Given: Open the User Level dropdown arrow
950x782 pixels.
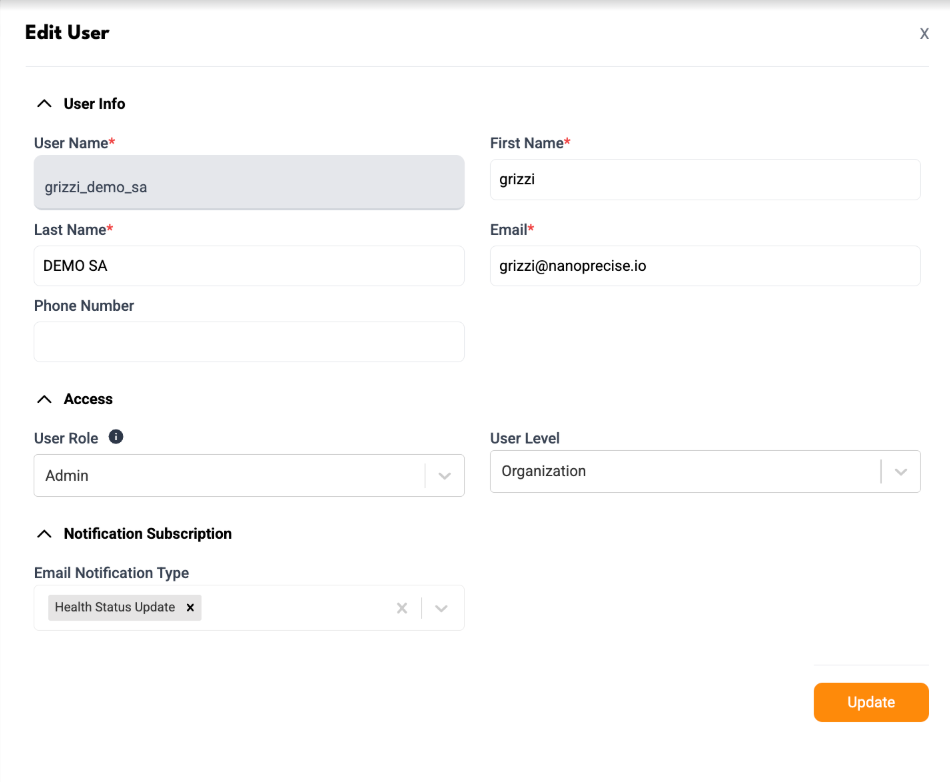Looking at the screenshot, I should coord(901,472).
